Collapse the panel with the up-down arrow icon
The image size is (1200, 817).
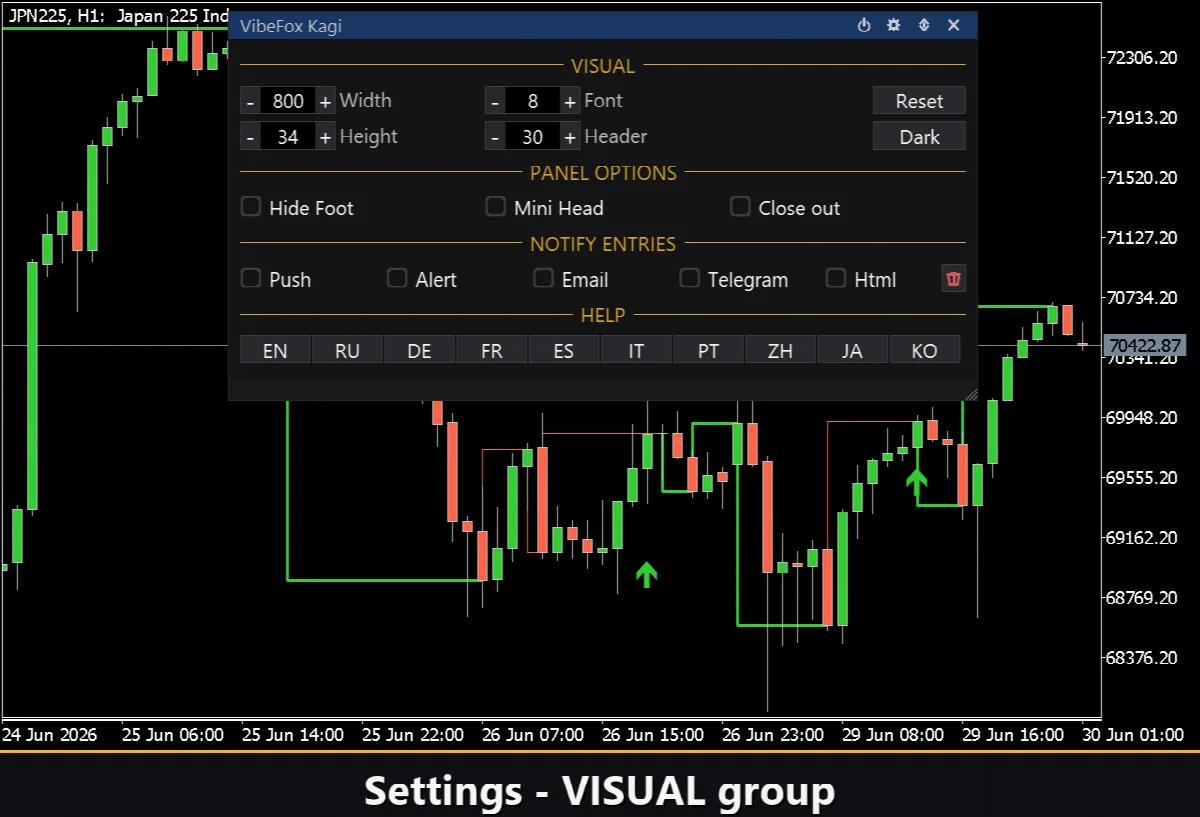[924, 25]
